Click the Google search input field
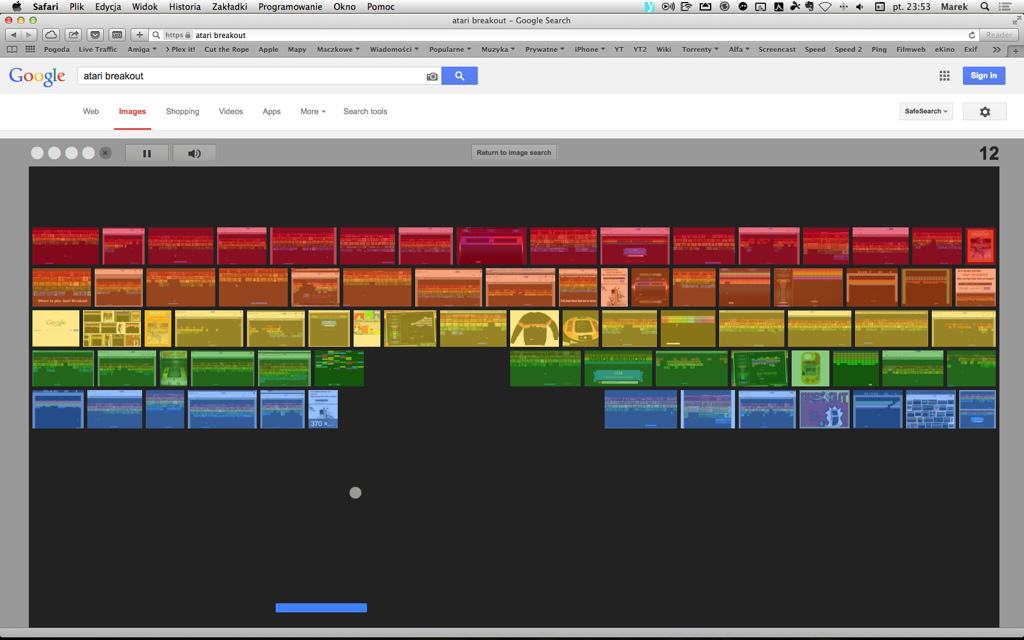1024x640 pixels. pyautogui.click(x=250, y=76)
